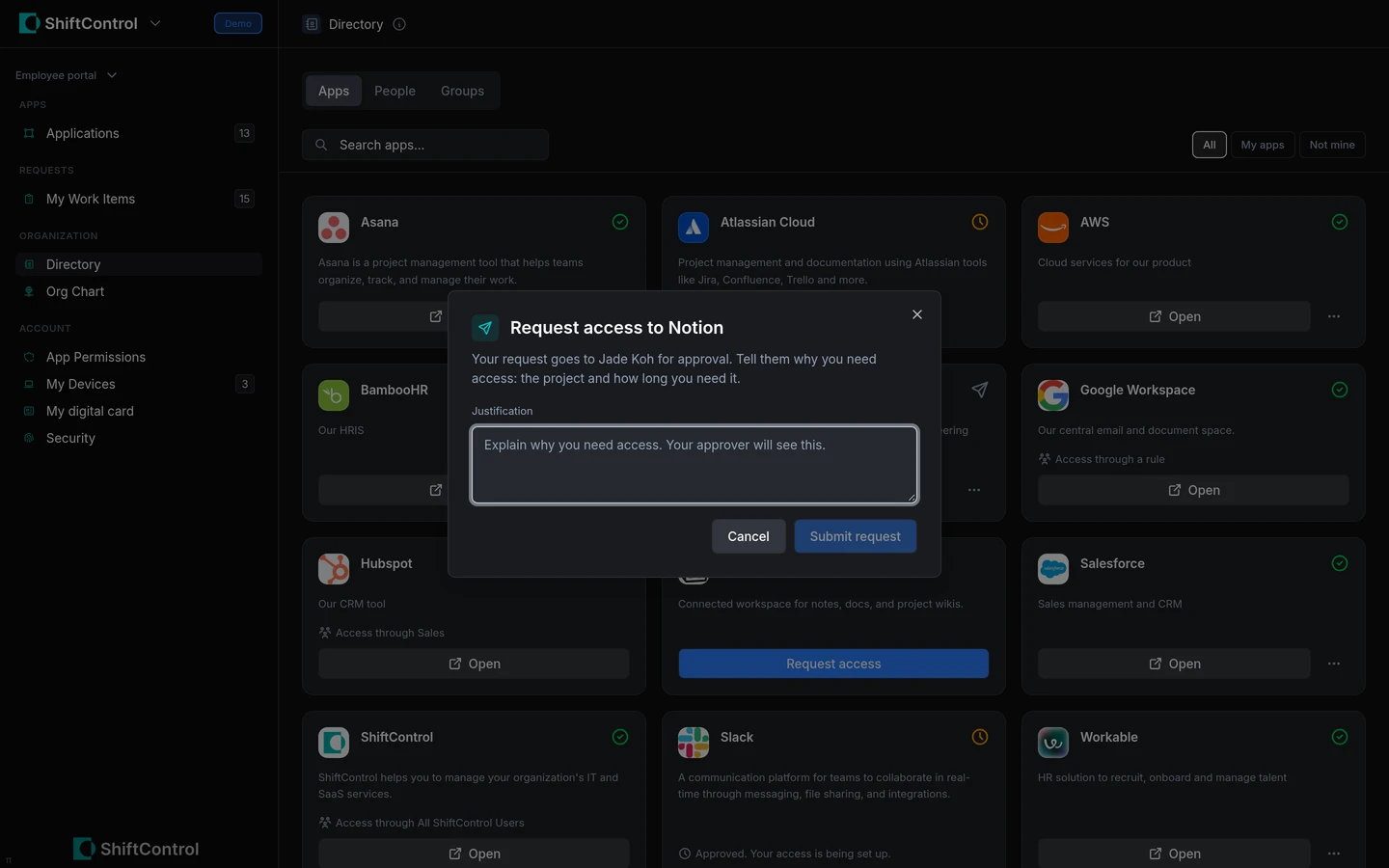Focus the Search apps field
The height and width of the screenshot is (868, 1389).
pos(425,145)
